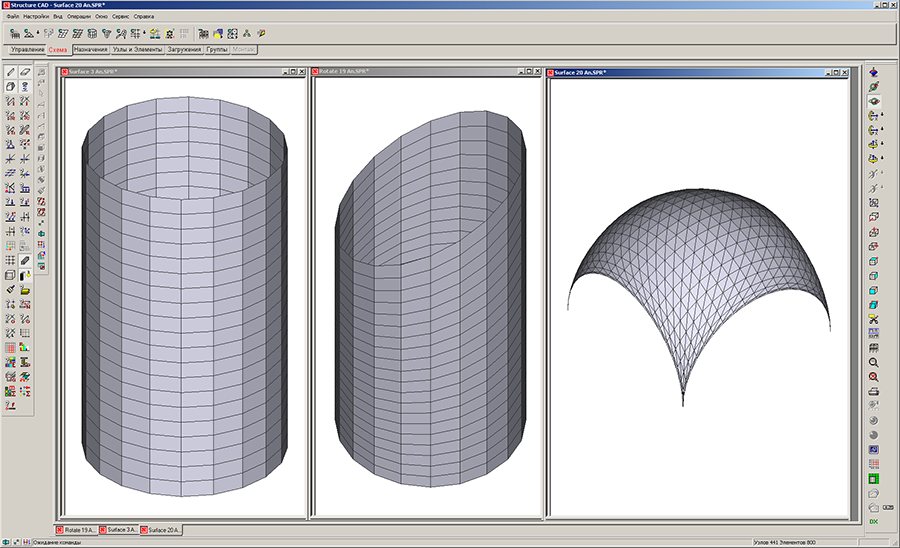Expand the arrow beside second top toolbar icon
Viewport: 900px width, 548px height.
(38, 34)
